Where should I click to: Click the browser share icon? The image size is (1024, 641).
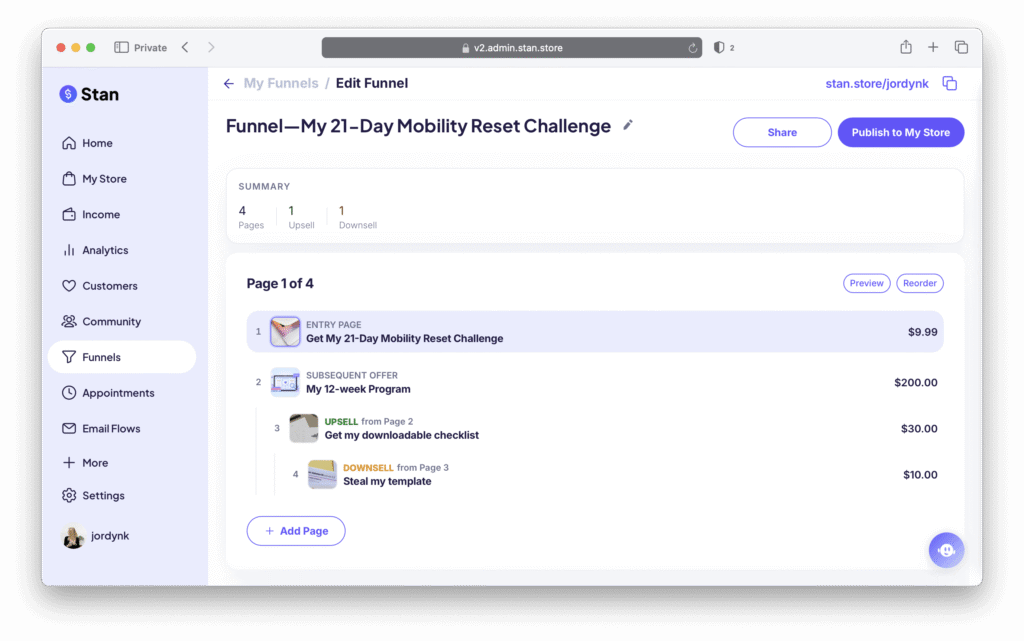coord(906,47)
